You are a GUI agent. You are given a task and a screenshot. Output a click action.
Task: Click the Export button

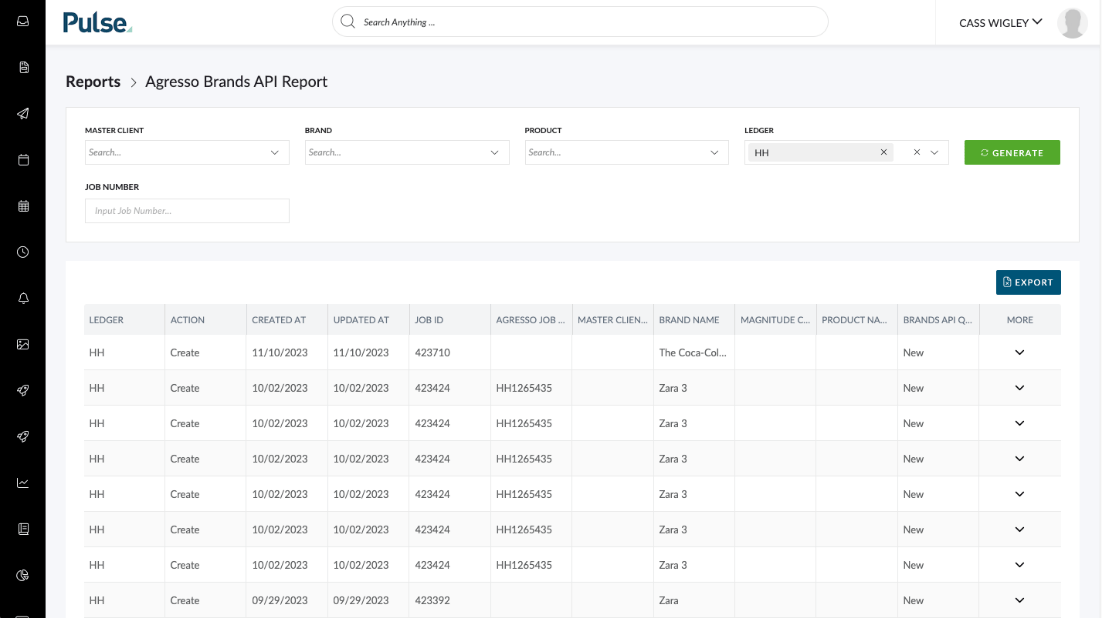coord(1028,282)
